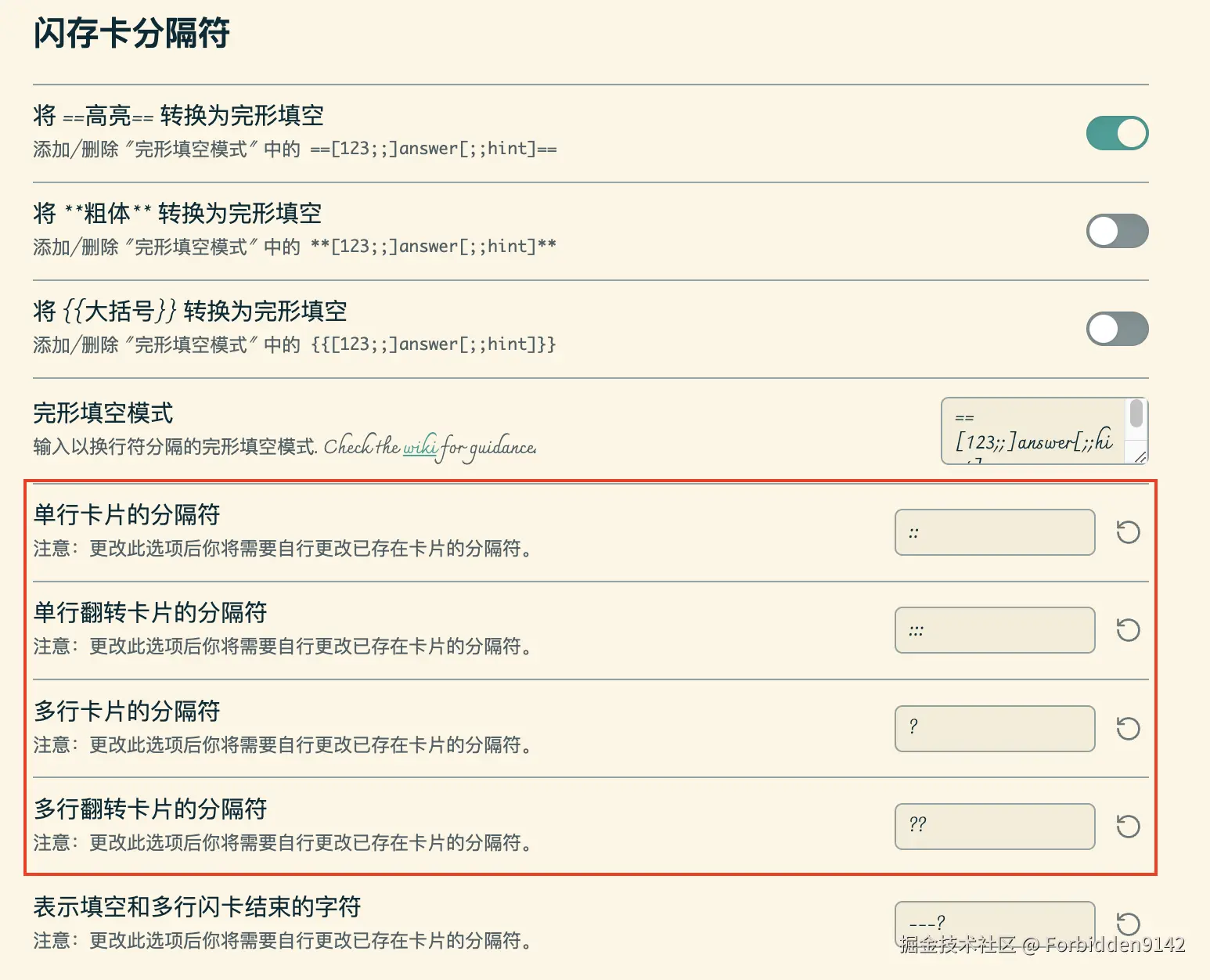
Task: Enable the **粗体** to cloze toggle
Action: point(1117,231)
